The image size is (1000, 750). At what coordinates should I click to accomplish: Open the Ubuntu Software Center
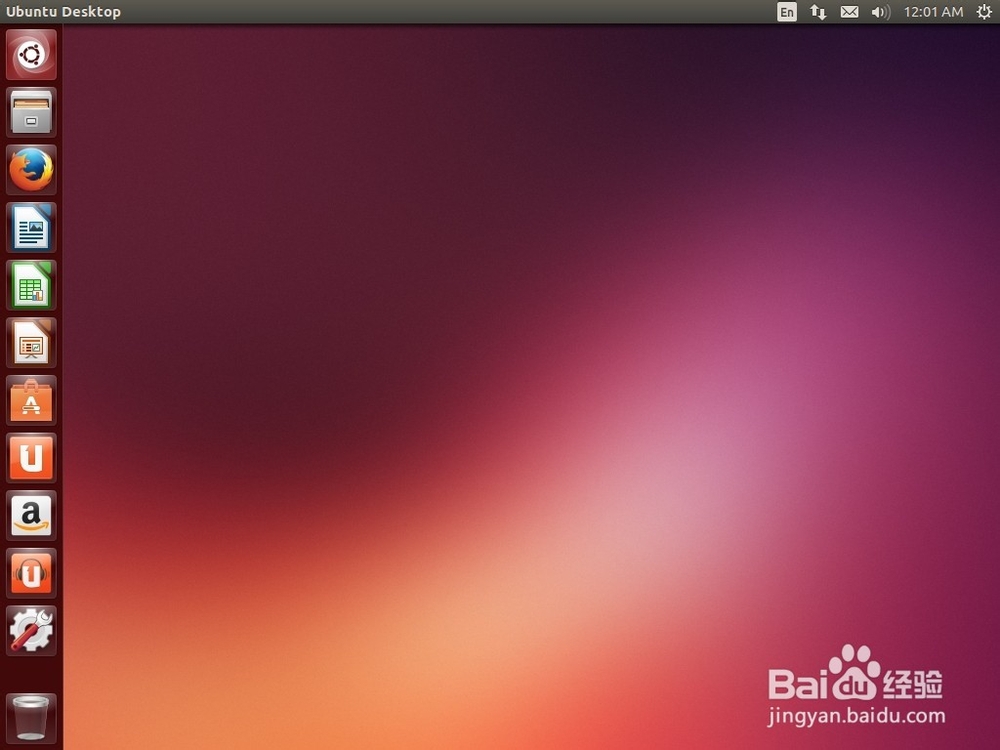tap(30, 401)
